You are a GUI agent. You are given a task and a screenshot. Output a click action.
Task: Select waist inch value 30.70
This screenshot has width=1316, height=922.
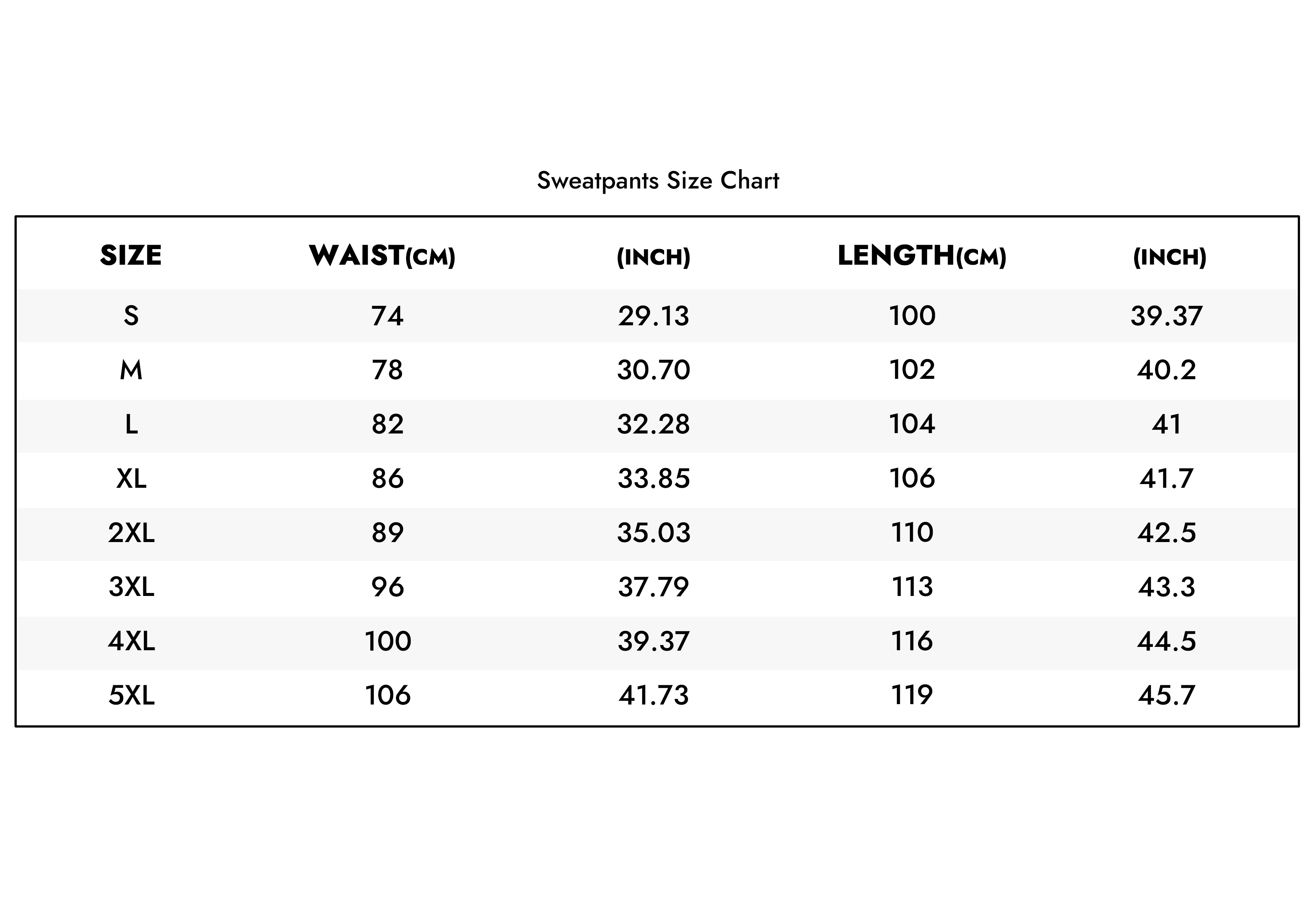pos(653,370)
